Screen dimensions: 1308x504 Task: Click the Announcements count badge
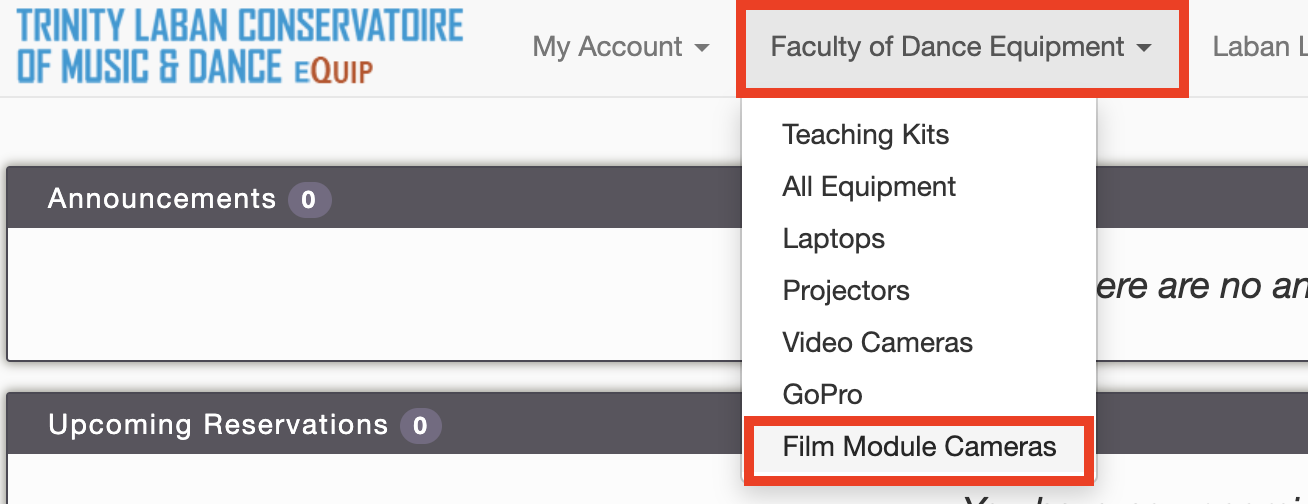coord(309,200)
